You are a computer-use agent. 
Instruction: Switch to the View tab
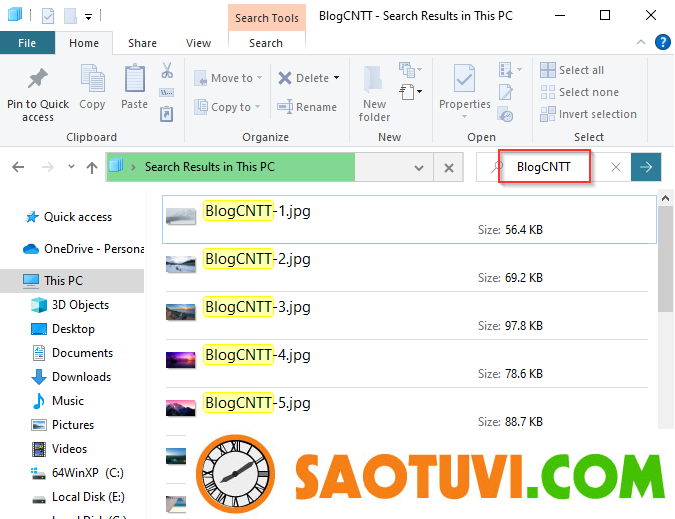[198, 43]
